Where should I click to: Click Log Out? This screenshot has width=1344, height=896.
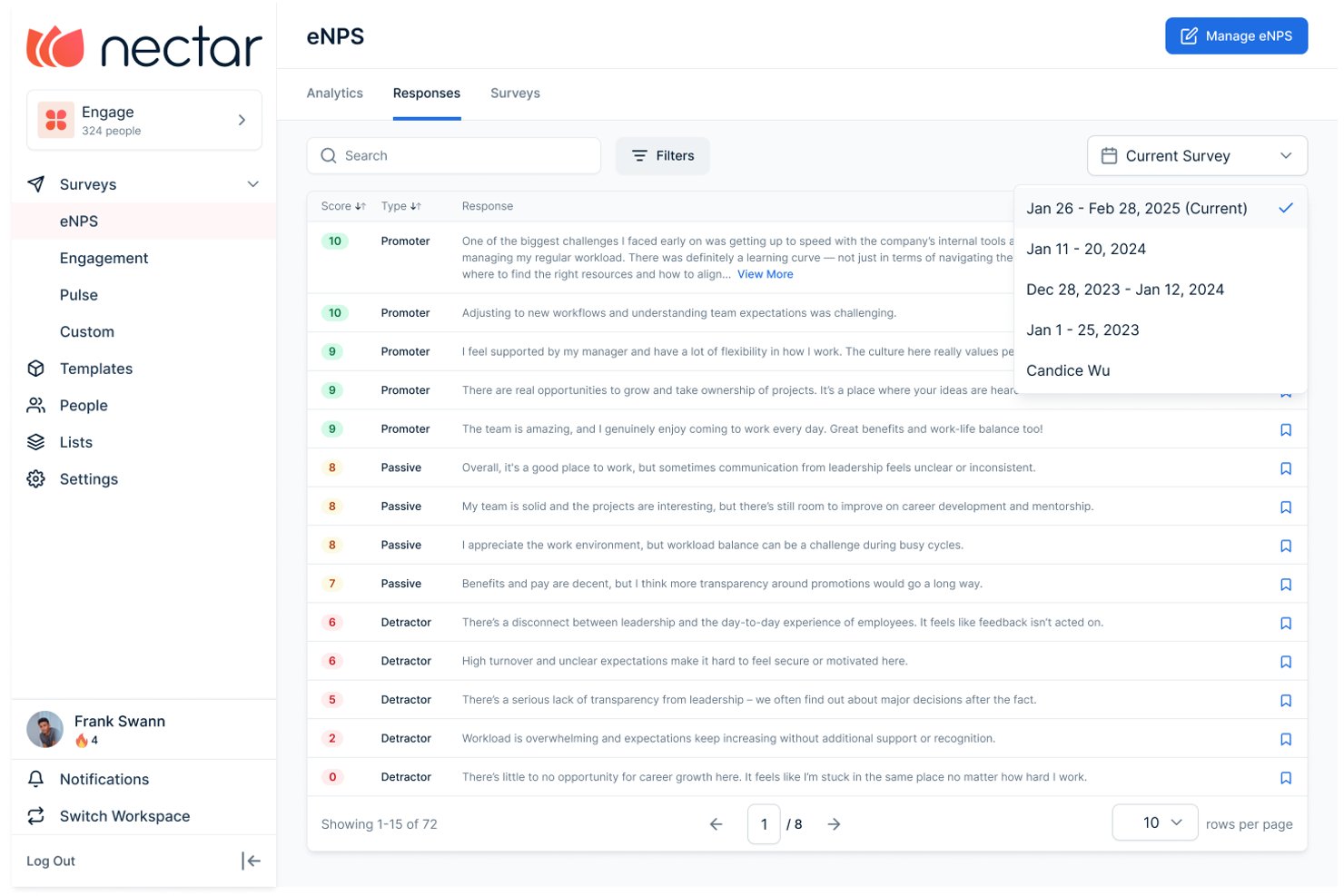point(51,862)
